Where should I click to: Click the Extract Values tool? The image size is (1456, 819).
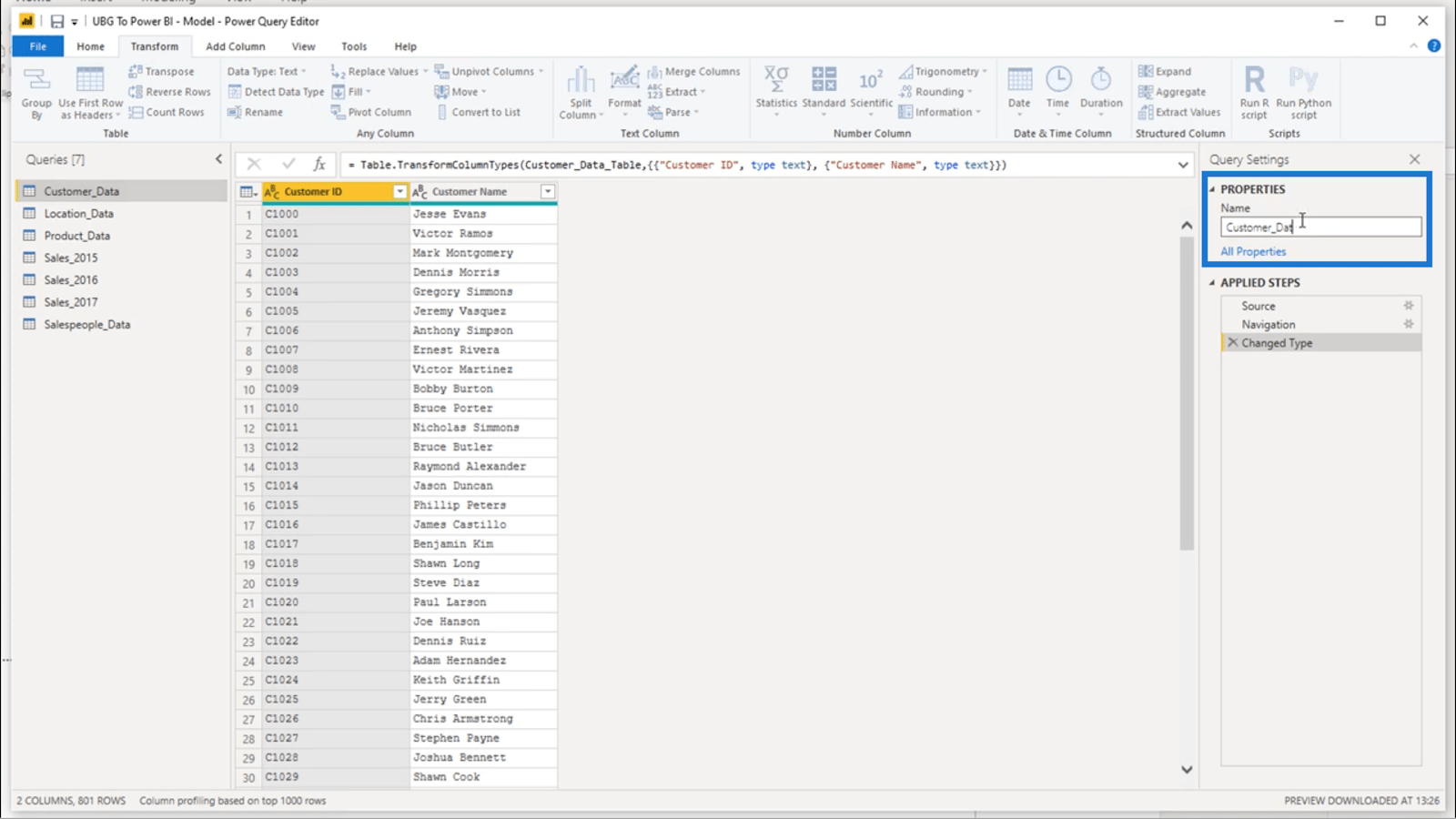(1178, 112)
